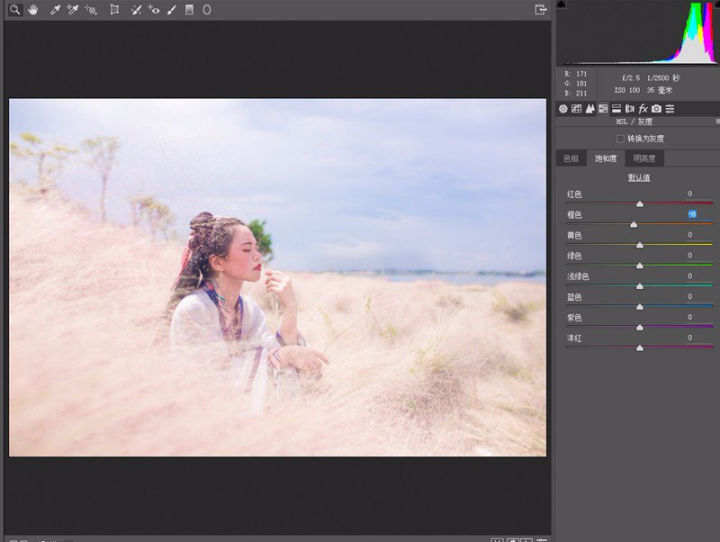Select the Hand tool
The width and height of the screenshot is (720, 542).
(x=32, y=9)
